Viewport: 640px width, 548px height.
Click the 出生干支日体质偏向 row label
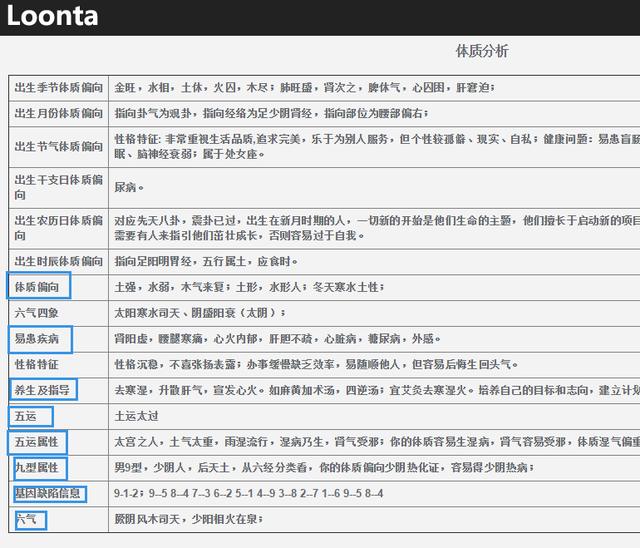coord(58,187)
